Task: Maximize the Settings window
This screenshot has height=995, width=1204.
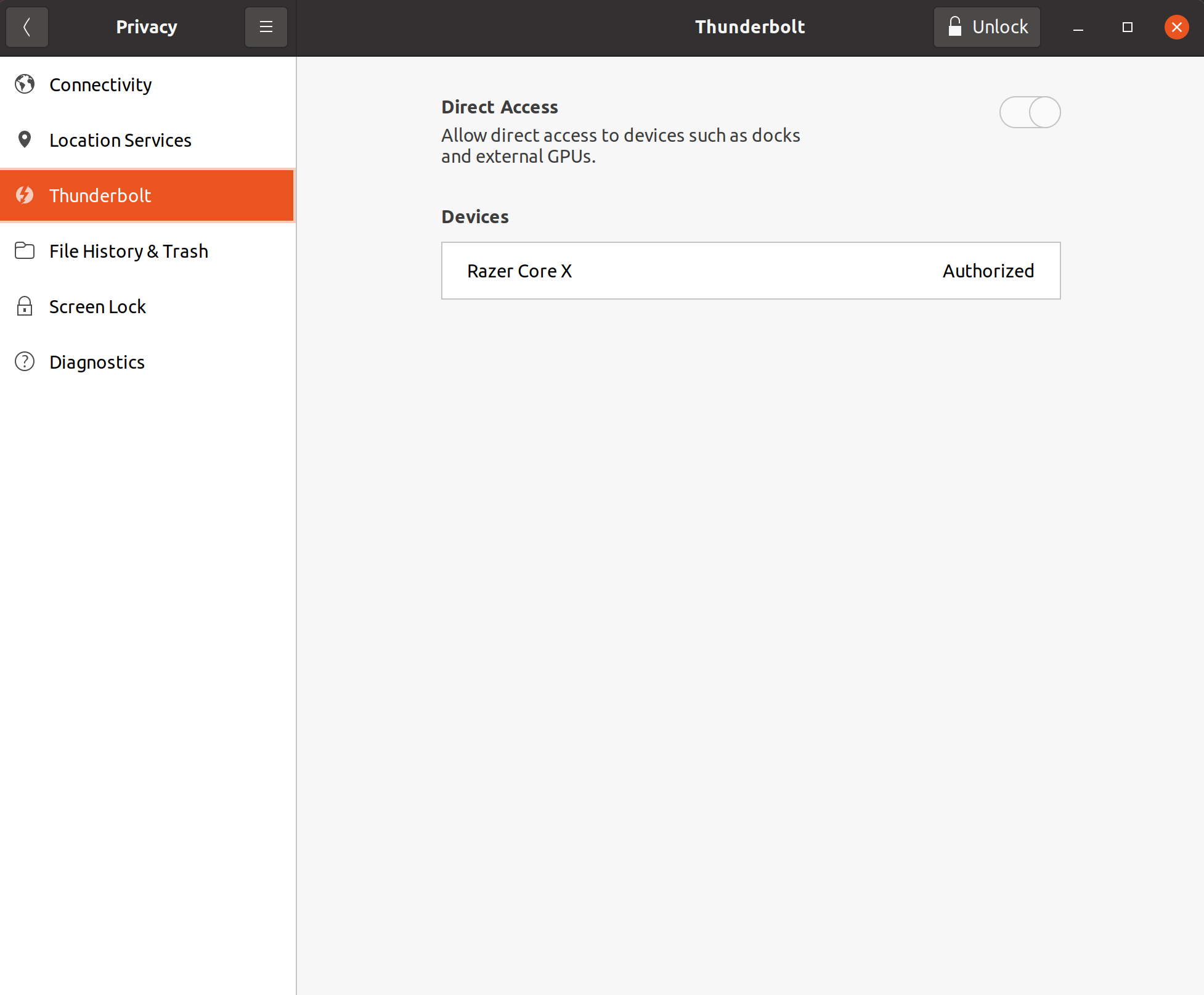Action: click(x=1128, y=27)
